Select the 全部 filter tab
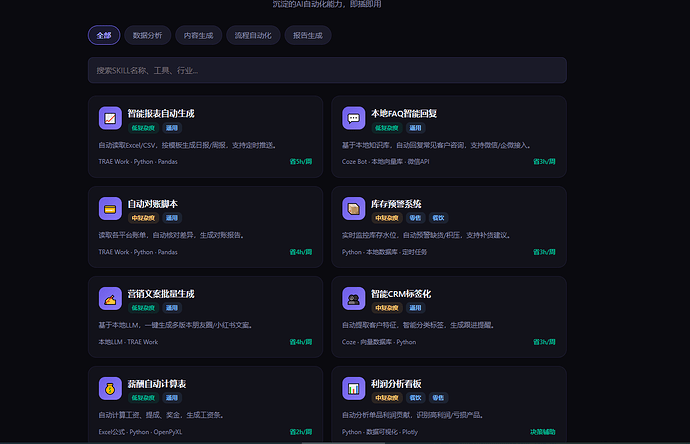 pos(104,35)
